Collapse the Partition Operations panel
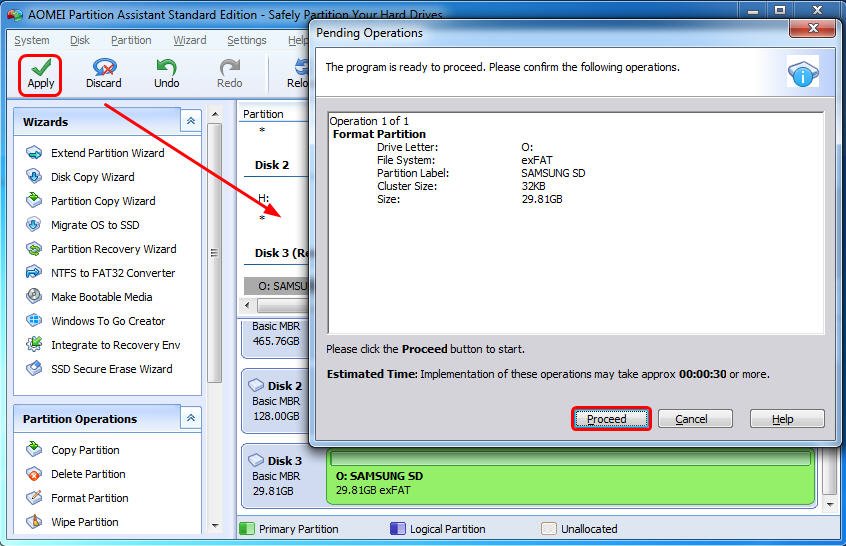Image resolution: width=846 pixels, height=546 pixels. coord(190,418)
